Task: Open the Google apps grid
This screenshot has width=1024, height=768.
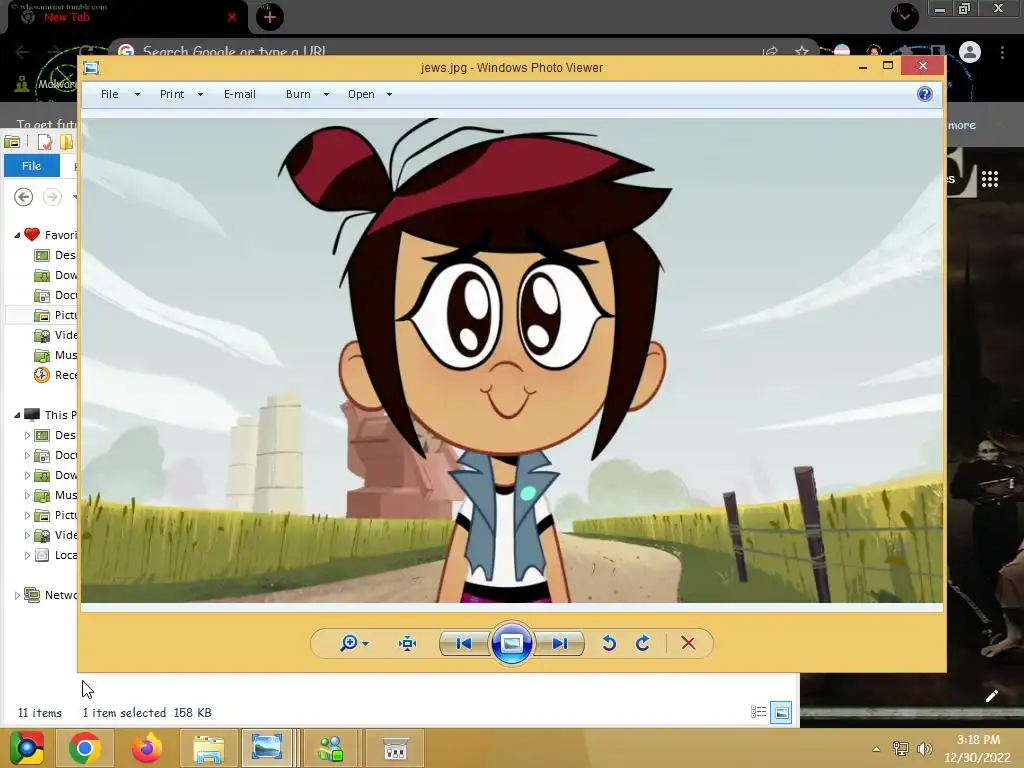Action: 989,179
